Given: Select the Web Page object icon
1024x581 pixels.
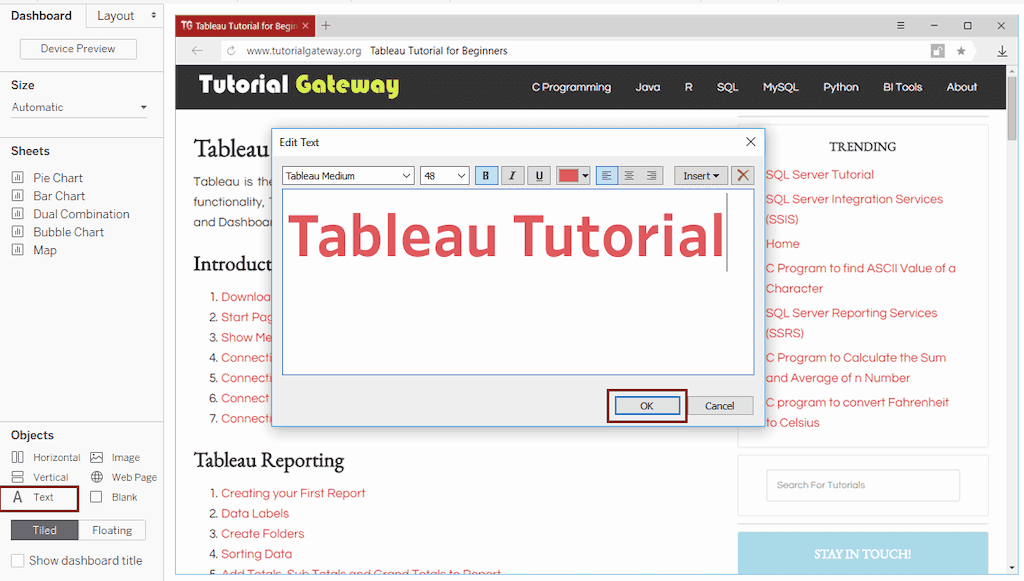Looking at the screenshot, I should [97, 477].
